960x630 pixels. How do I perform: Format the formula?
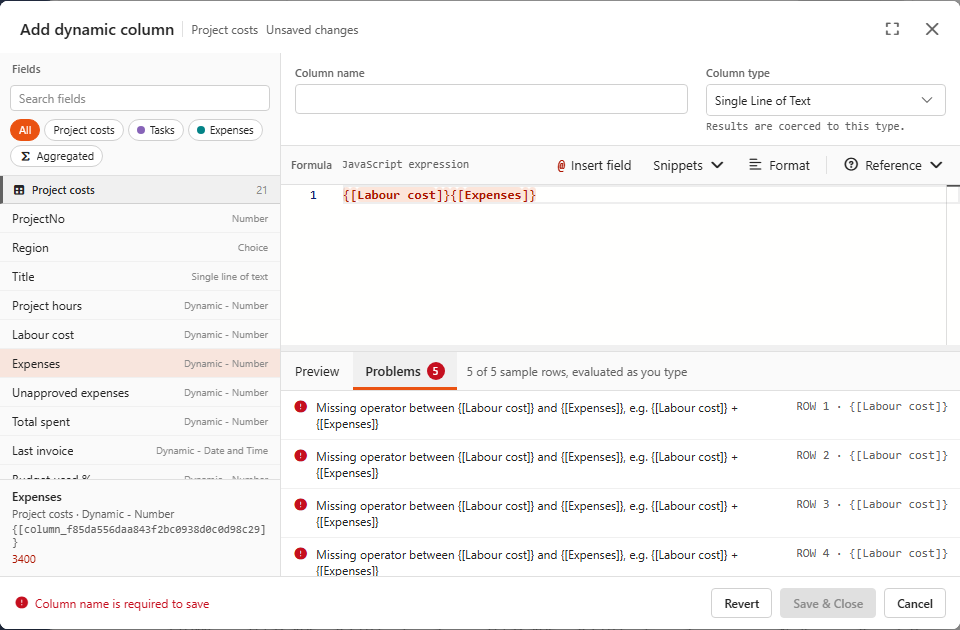click(779, 165)
